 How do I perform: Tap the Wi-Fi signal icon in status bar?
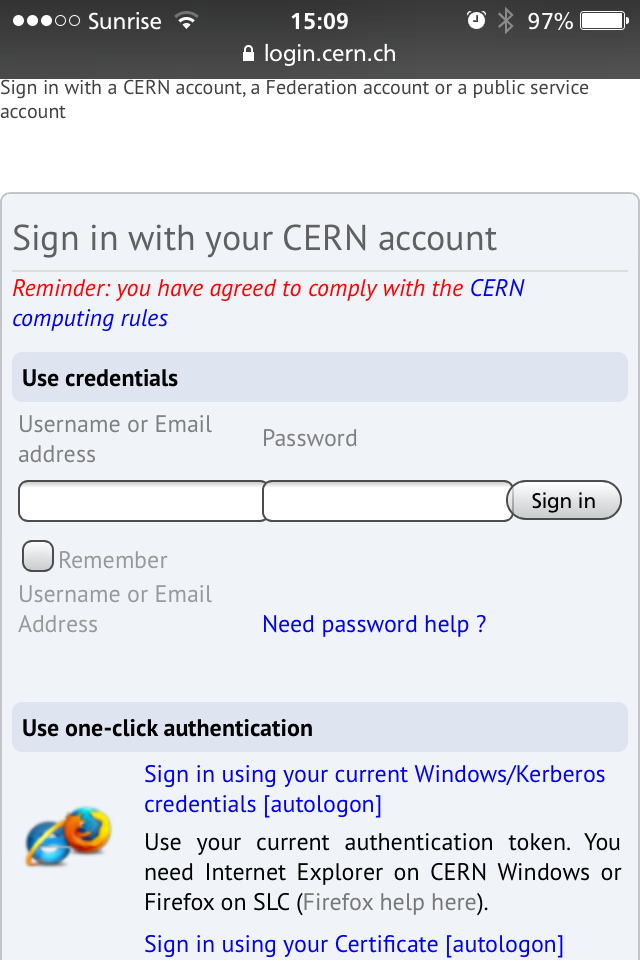click(x=186, y=21)
